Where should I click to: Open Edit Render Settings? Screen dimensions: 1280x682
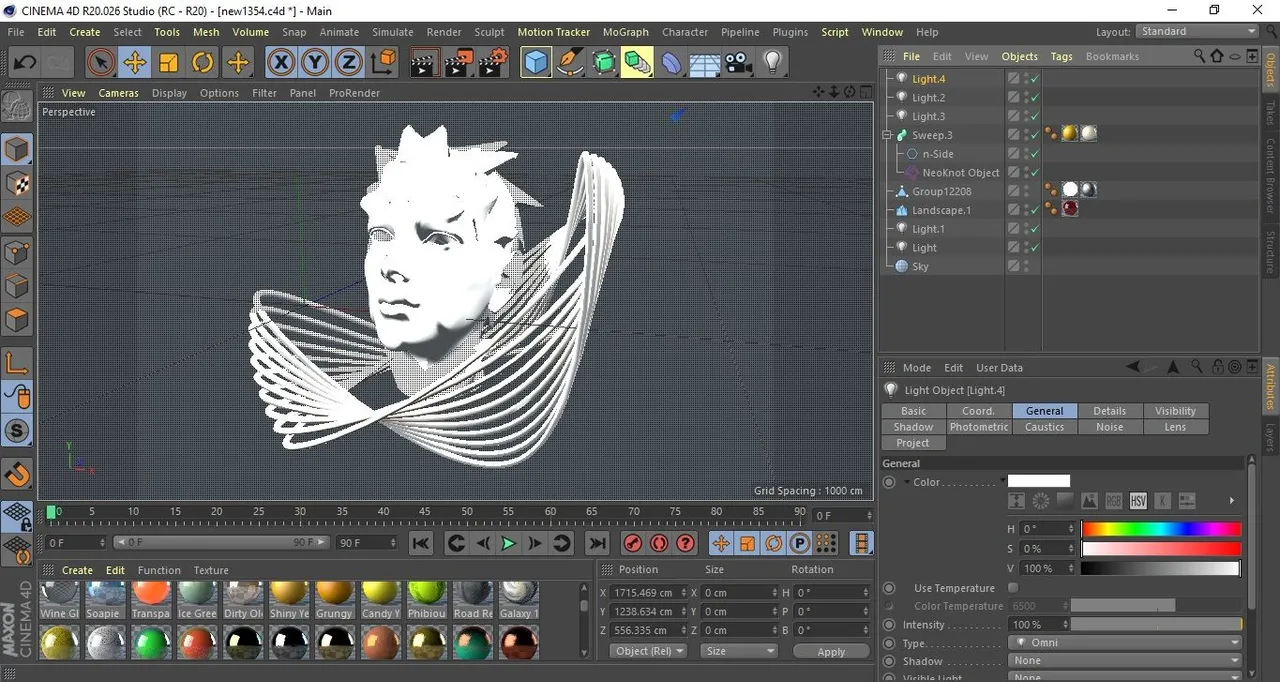pos(492,63)
